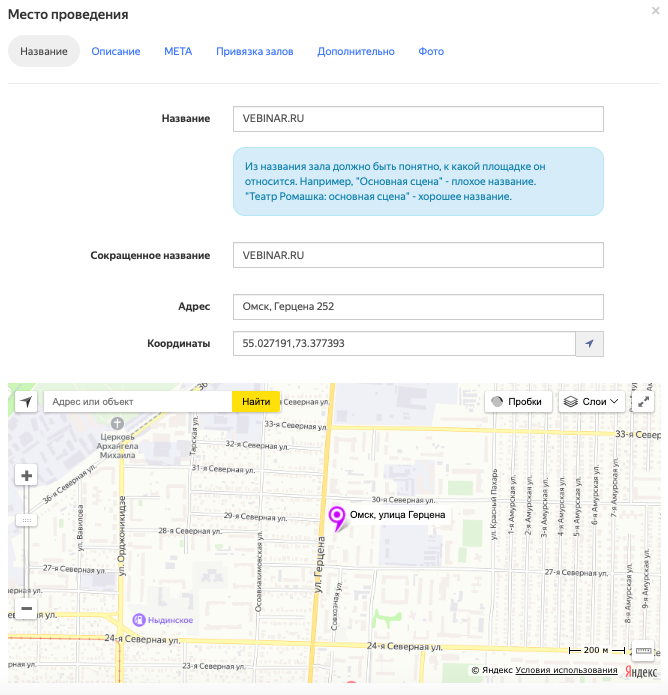Click the blue naming hint box
This screenshot has height=695, width=668.
click(418, 182)
